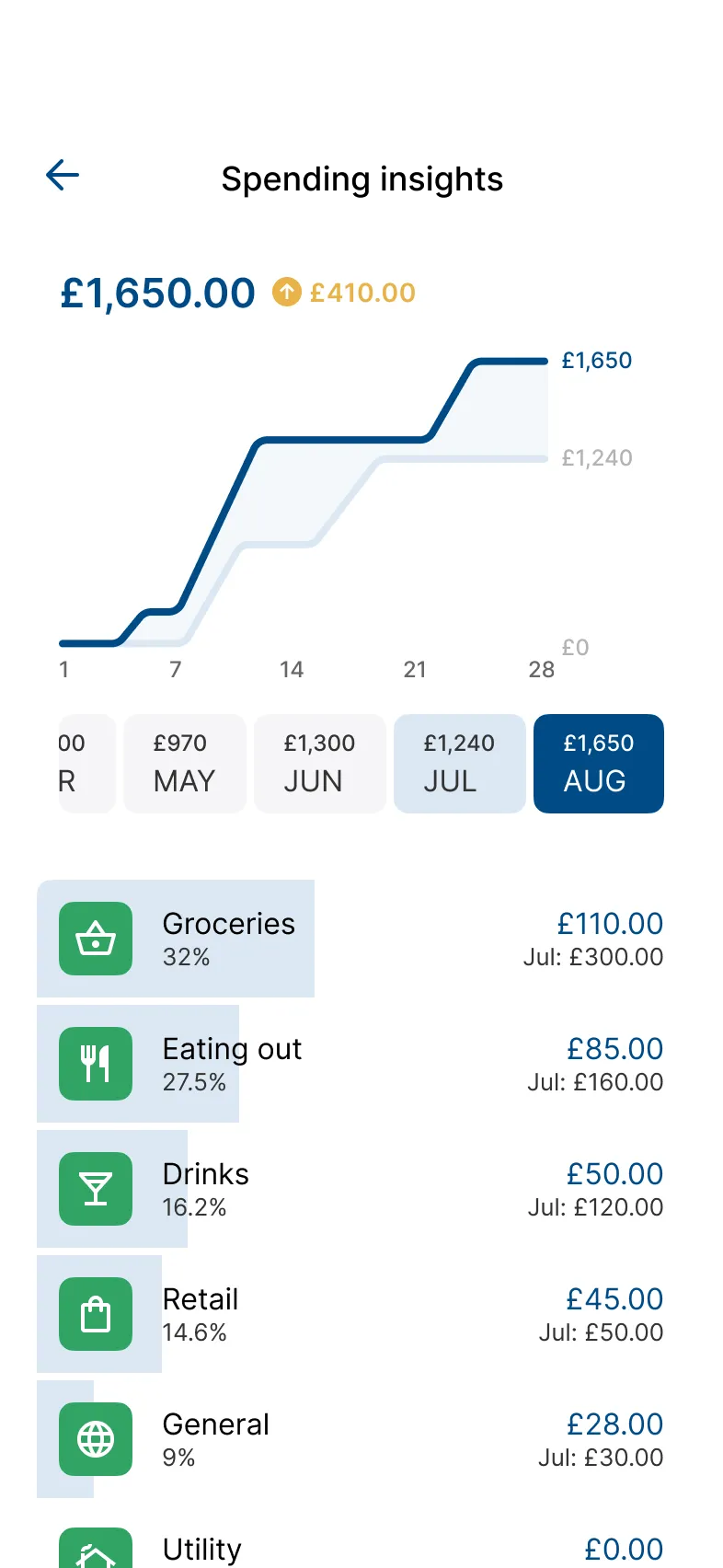Click the Groceries basket icon
Screen dimensions: 723x1568
point(96,939)
